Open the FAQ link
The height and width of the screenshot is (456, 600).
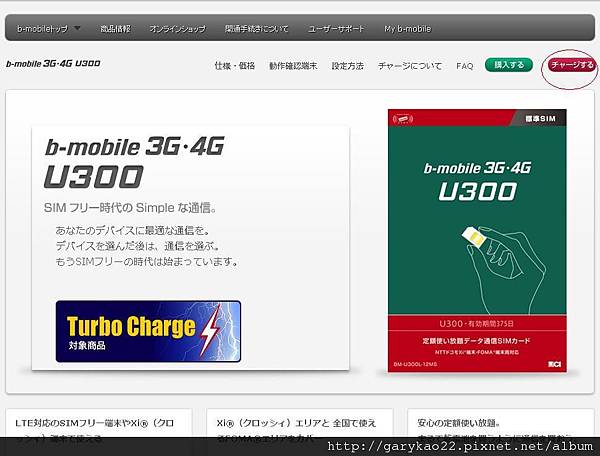pos(465,66)
